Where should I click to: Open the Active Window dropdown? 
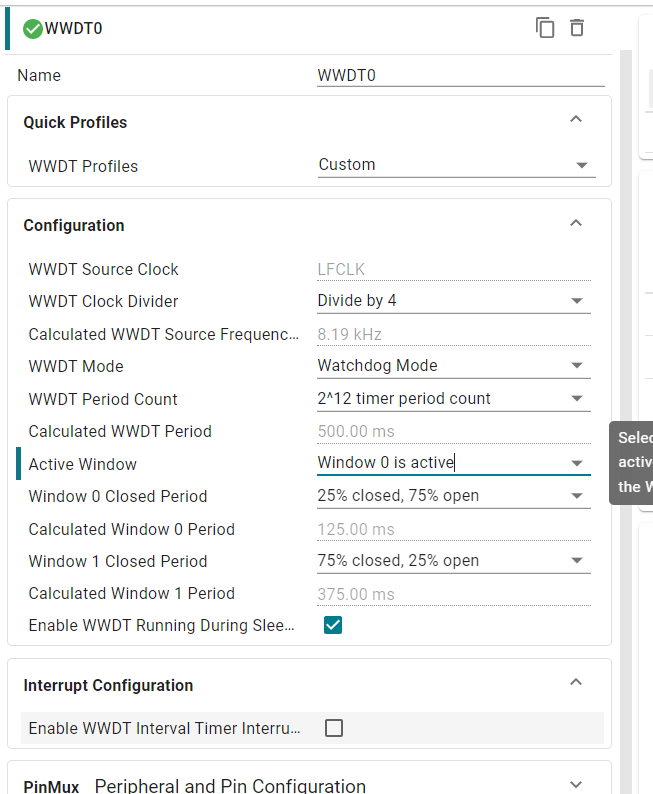click(x=454, y=463)
